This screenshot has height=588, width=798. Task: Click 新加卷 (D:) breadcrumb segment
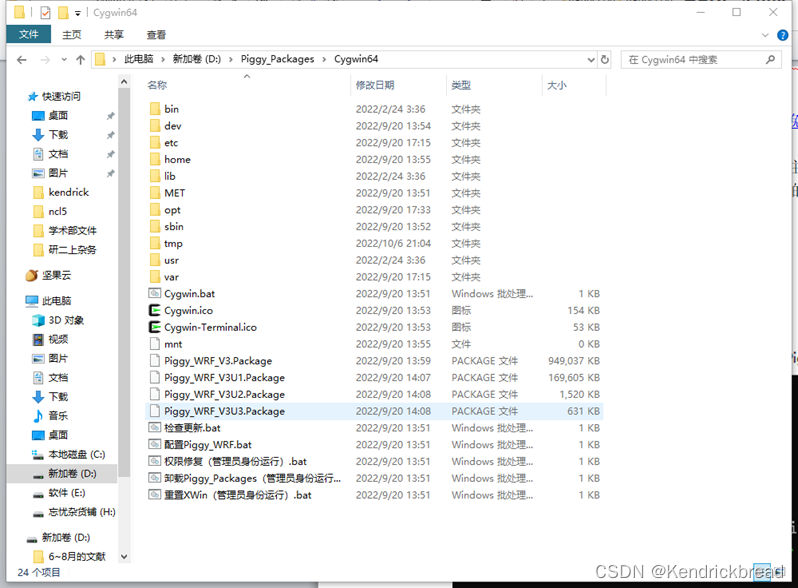pyautogui.click(x=197, y=59)
